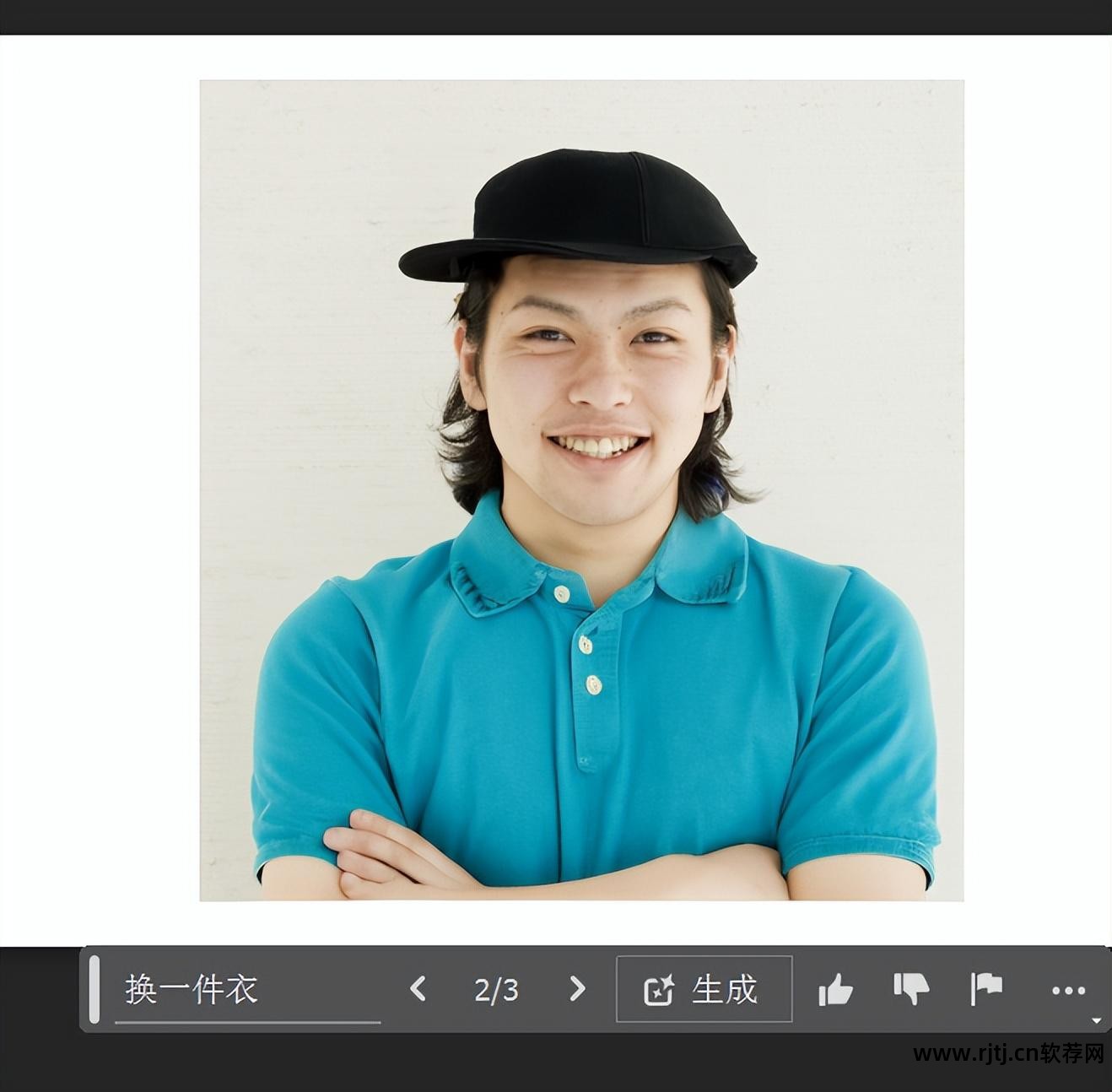Click the 换一件衣 prompt field

pyautogui.click(x=247, y=989)
